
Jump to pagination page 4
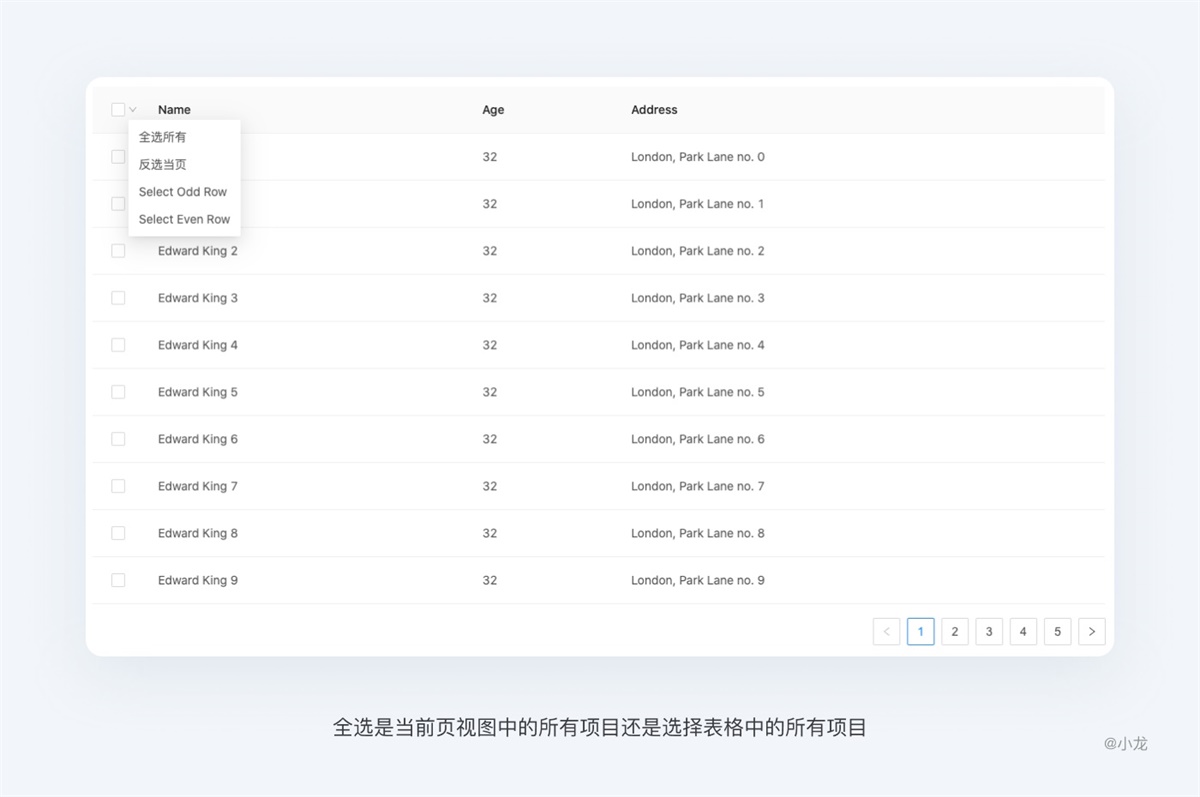pyautogui.click(x=1023, y=632)
